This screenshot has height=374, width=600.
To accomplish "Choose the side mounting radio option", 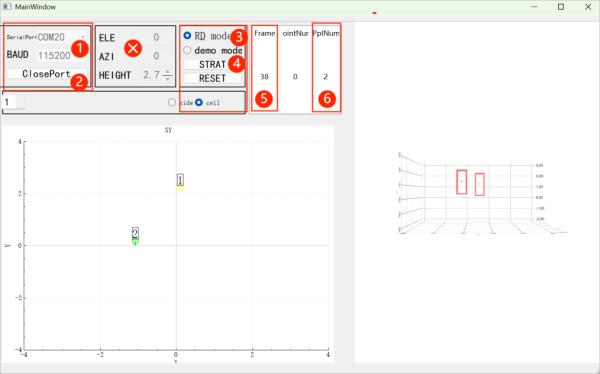I will [x=172, y=102].
